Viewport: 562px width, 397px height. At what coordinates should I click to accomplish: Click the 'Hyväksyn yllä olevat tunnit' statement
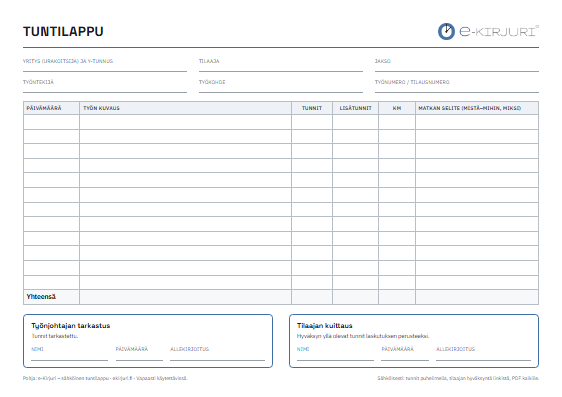pyautogui.click(x=363, y=336)
